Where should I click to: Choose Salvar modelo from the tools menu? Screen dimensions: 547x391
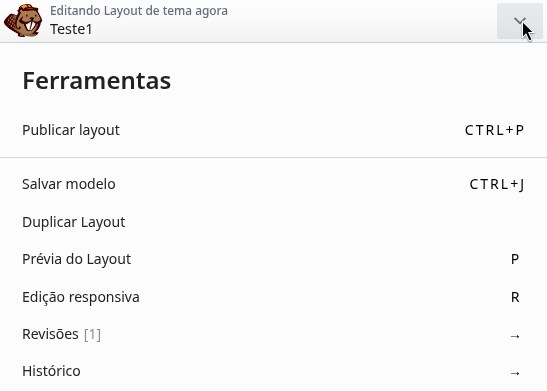click(274, 184)
